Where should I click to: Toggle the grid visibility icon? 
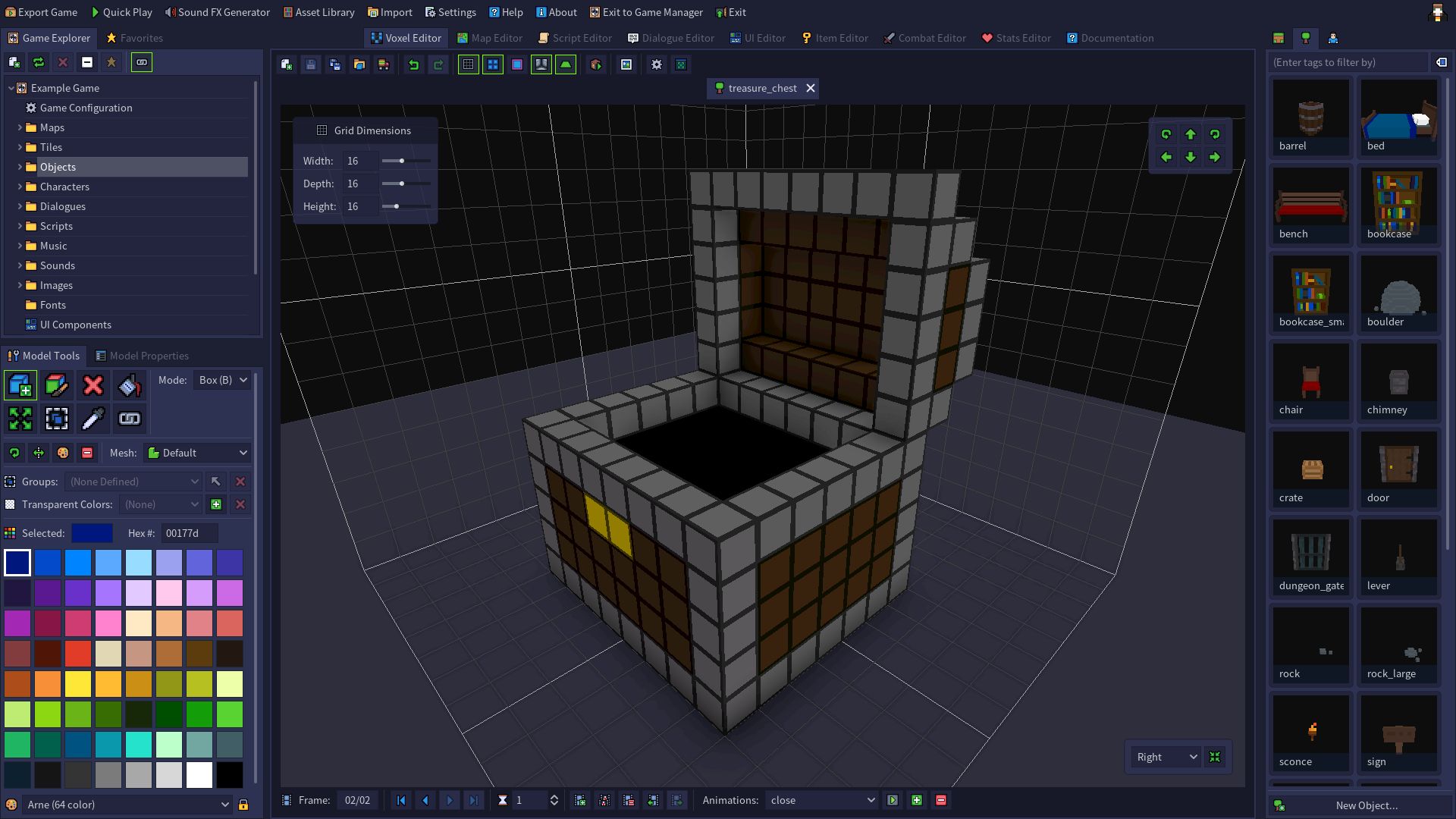tap(467, 65)
